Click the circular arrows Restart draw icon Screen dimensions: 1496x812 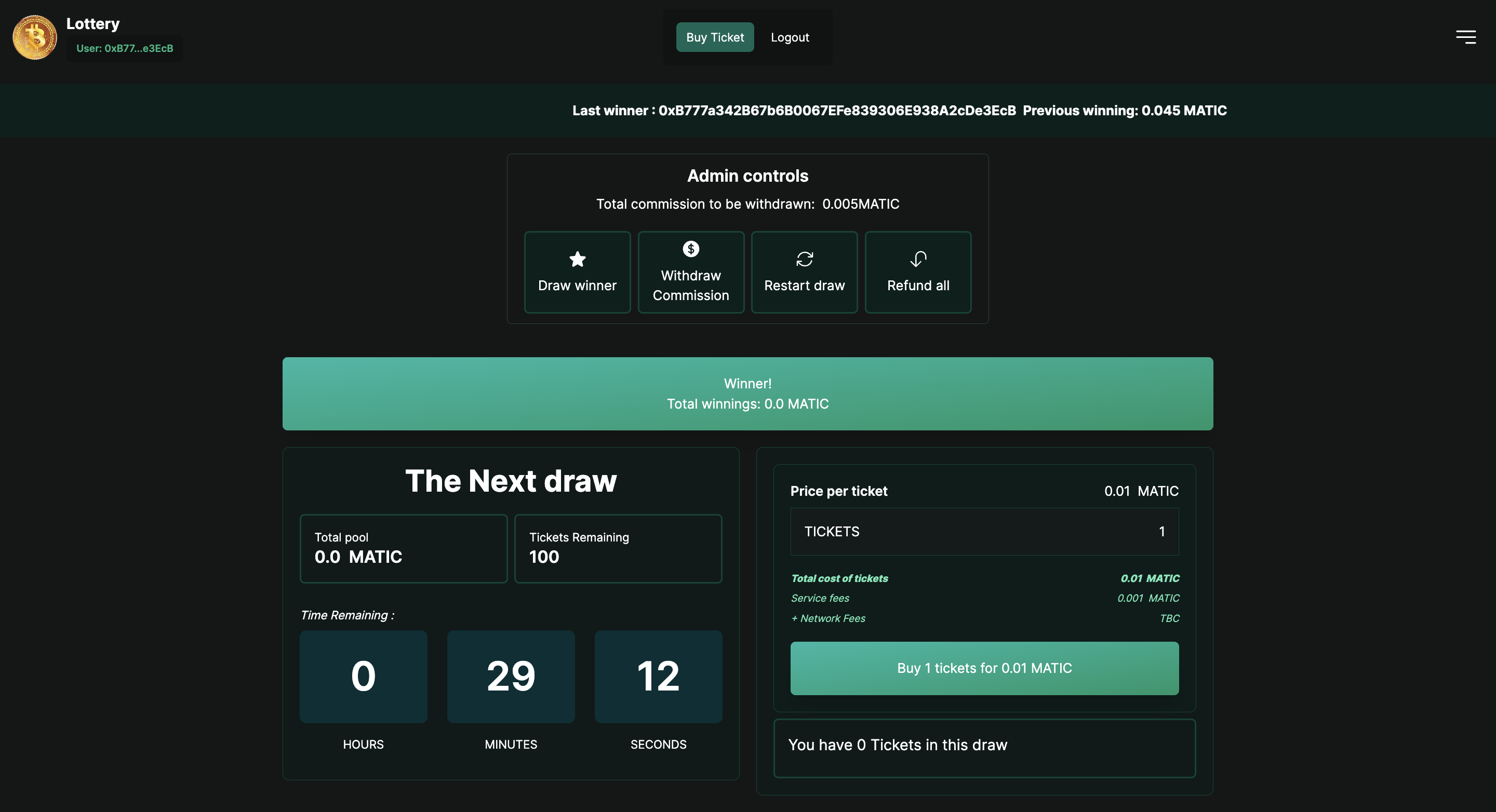(804, 259)
